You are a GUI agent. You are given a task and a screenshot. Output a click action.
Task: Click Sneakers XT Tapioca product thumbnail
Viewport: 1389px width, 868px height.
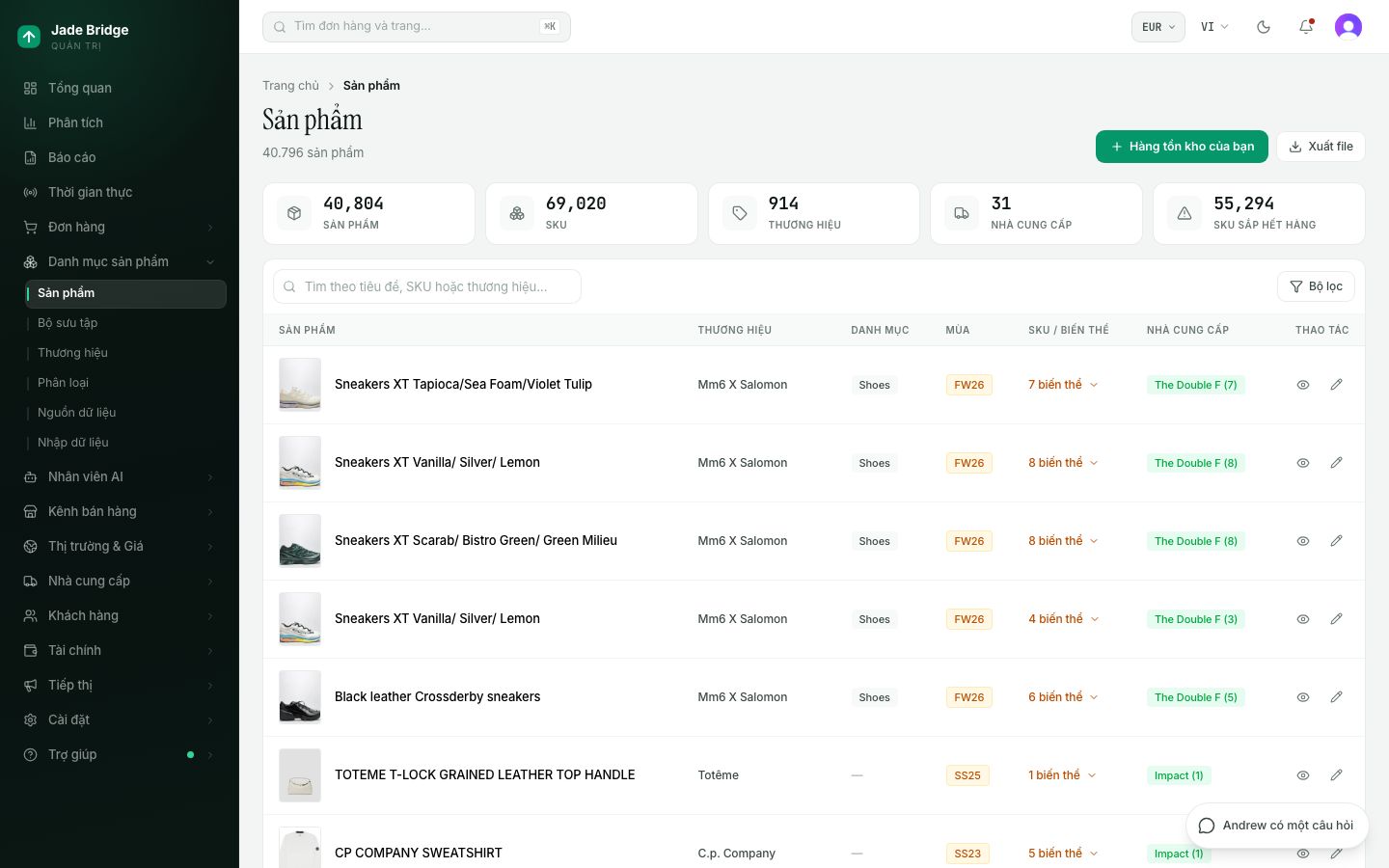(x=300, y=385)
